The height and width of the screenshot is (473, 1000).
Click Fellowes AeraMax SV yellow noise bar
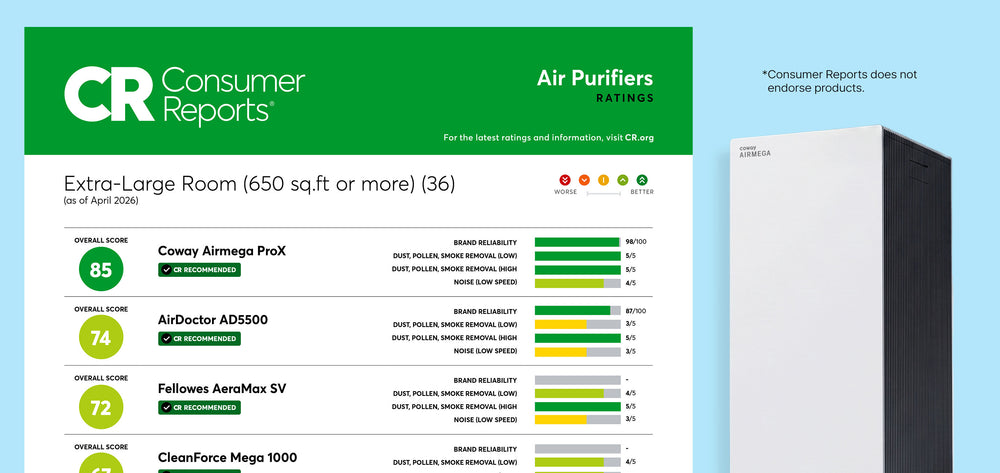pos(578,420)
